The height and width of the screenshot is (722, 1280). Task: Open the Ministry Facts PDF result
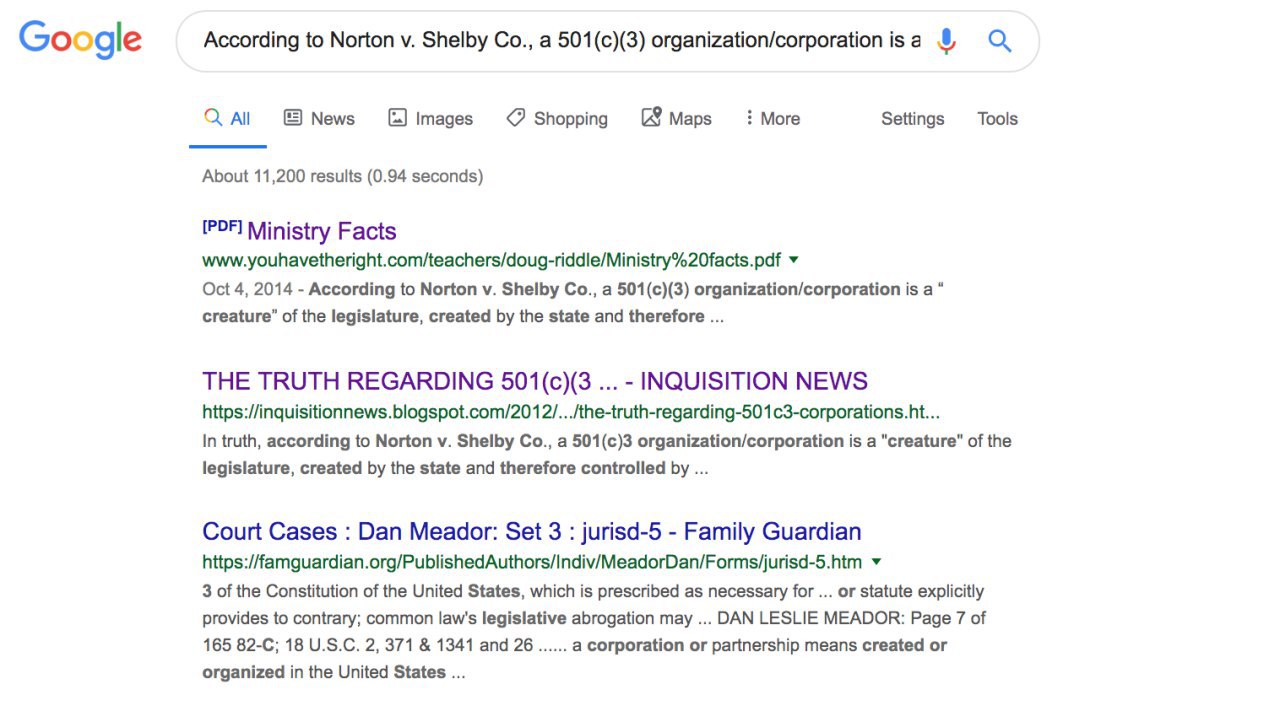[321, 231]
